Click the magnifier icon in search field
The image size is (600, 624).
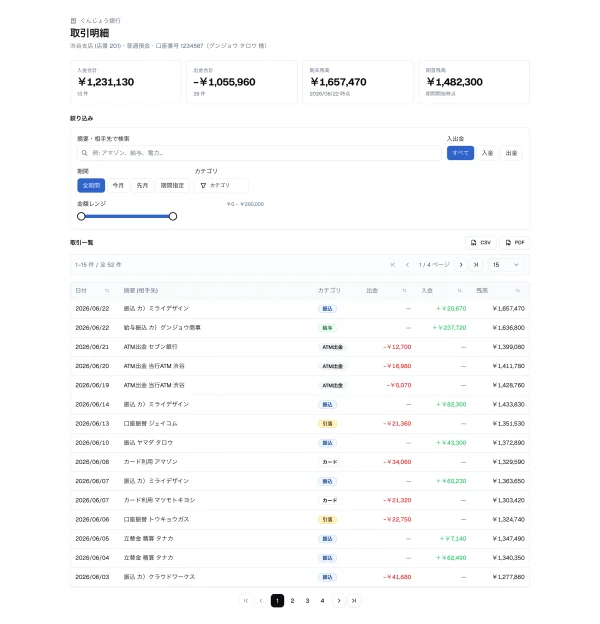pyautogui.click(x=84, y=153)
